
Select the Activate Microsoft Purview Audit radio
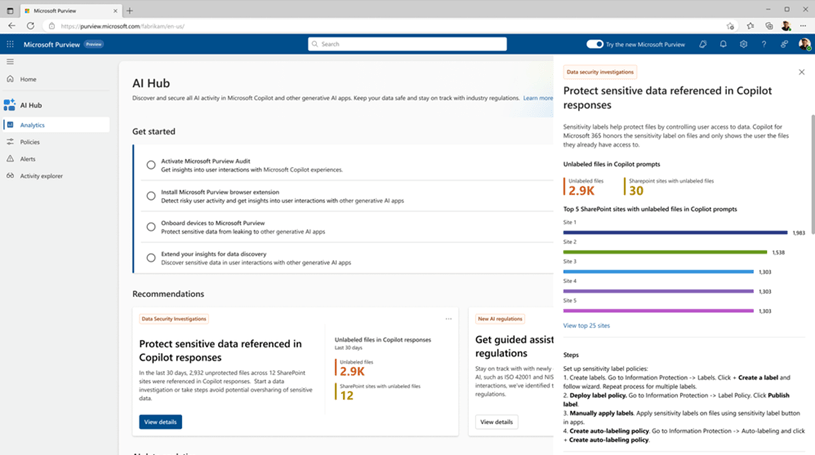(x=151, y=165)
